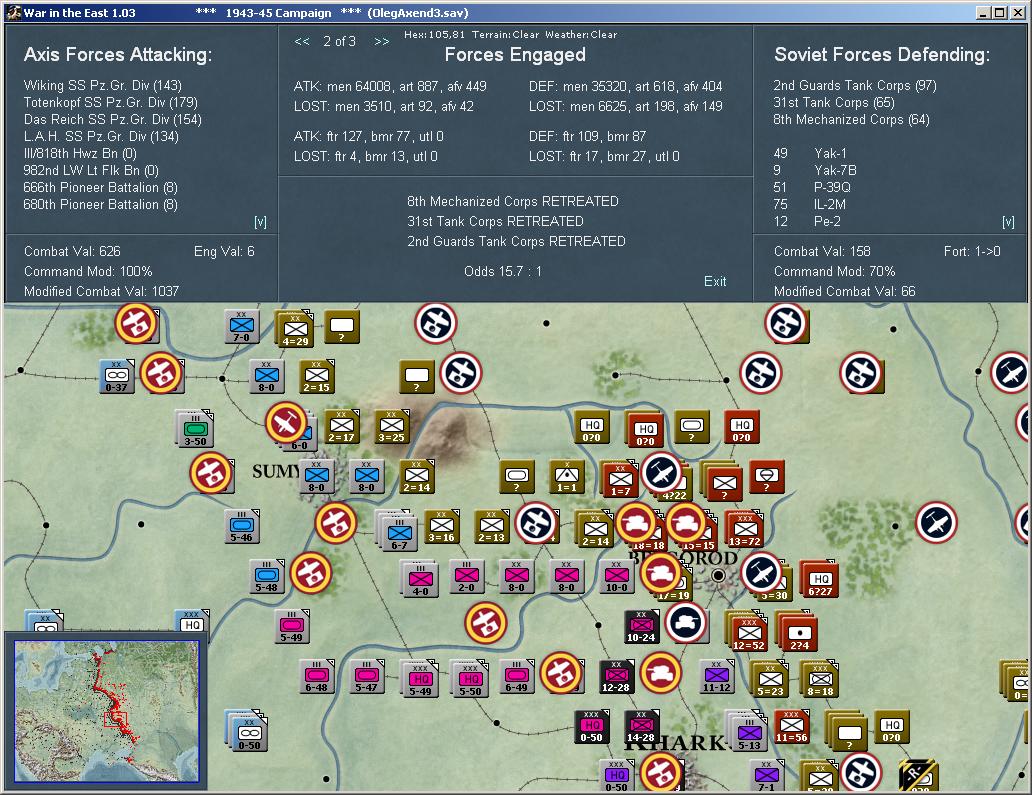Click 982nd LW Lt Flk Bn entry

pos(91,170)
